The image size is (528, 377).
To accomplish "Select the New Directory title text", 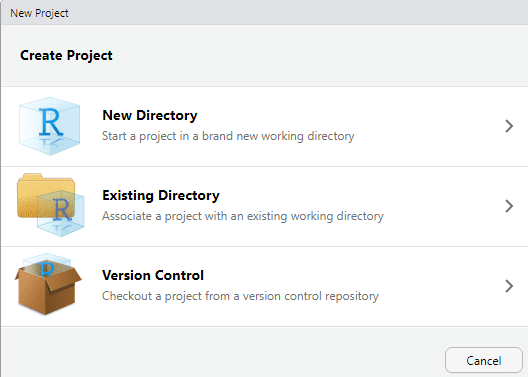I will (x=150, y=115).
